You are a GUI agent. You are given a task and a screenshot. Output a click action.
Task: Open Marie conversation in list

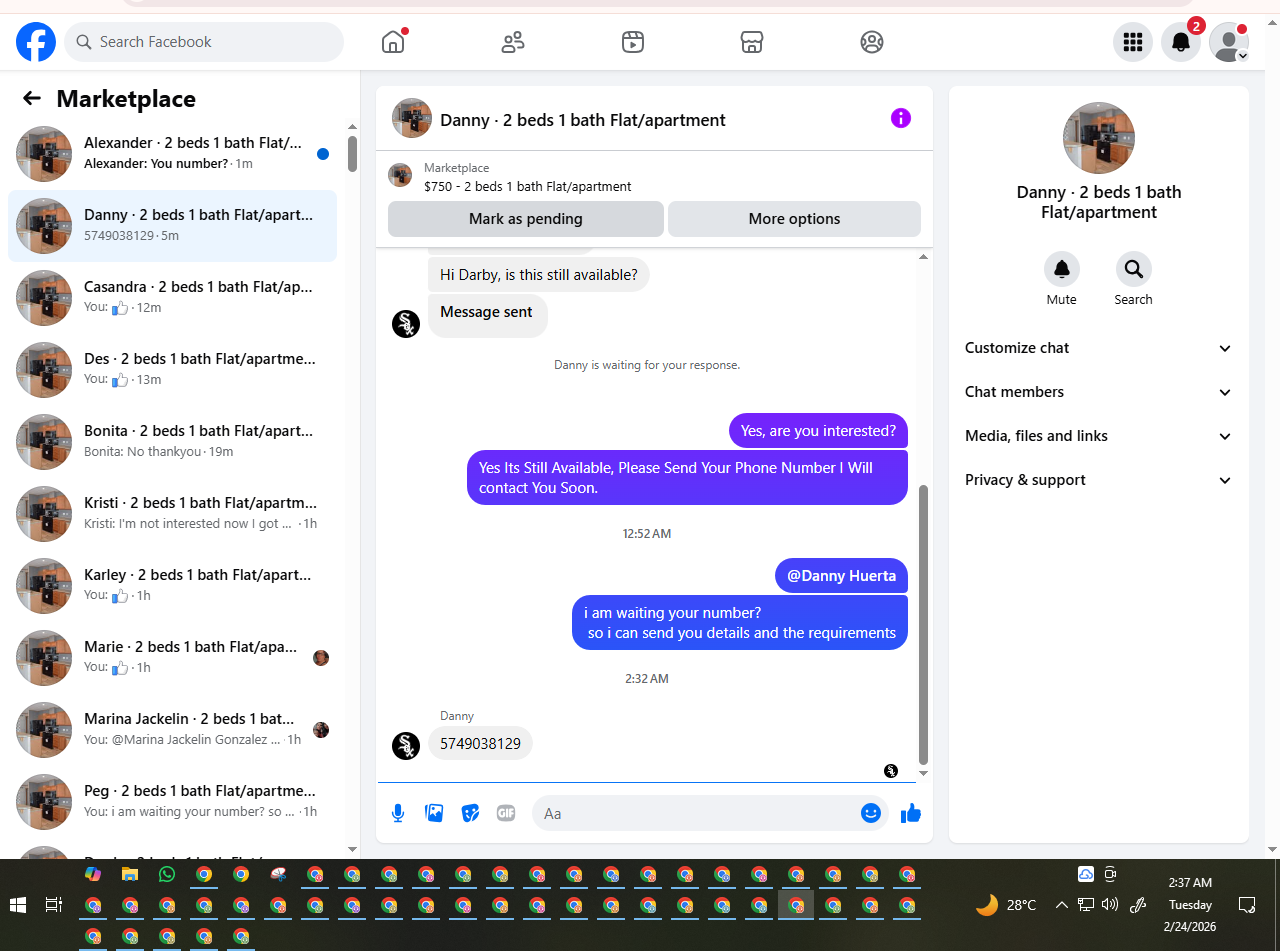172,658
